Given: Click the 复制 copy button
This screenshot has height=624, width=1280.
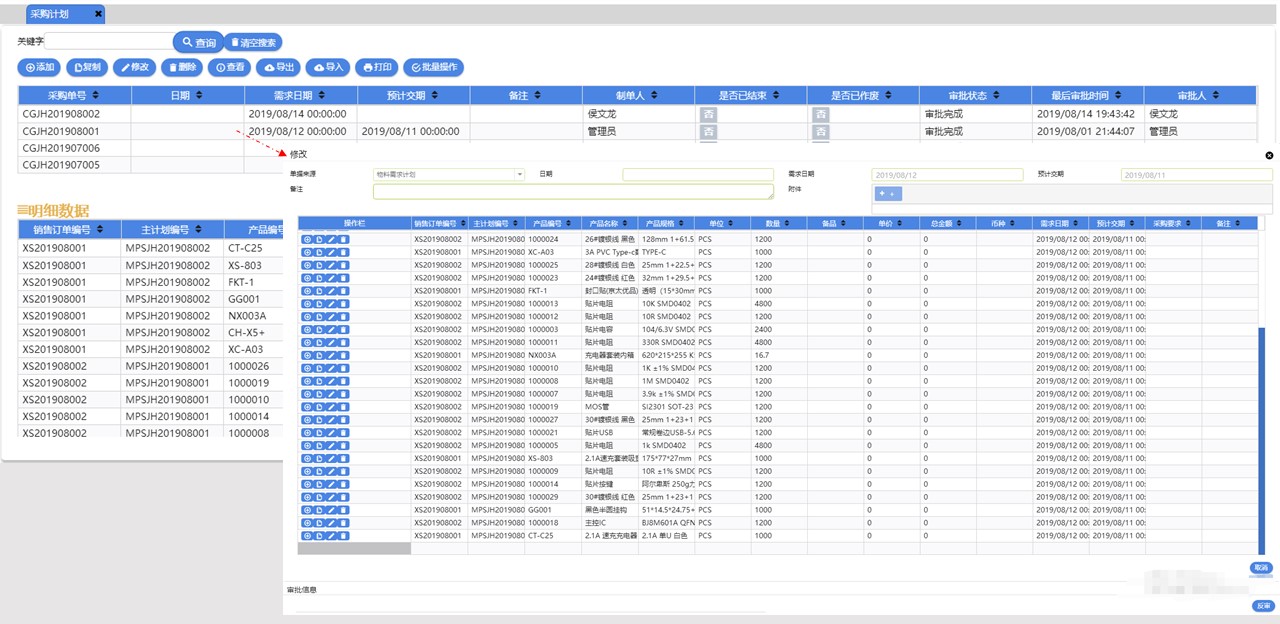Looking at the screenshot, I should coord(87,67).
